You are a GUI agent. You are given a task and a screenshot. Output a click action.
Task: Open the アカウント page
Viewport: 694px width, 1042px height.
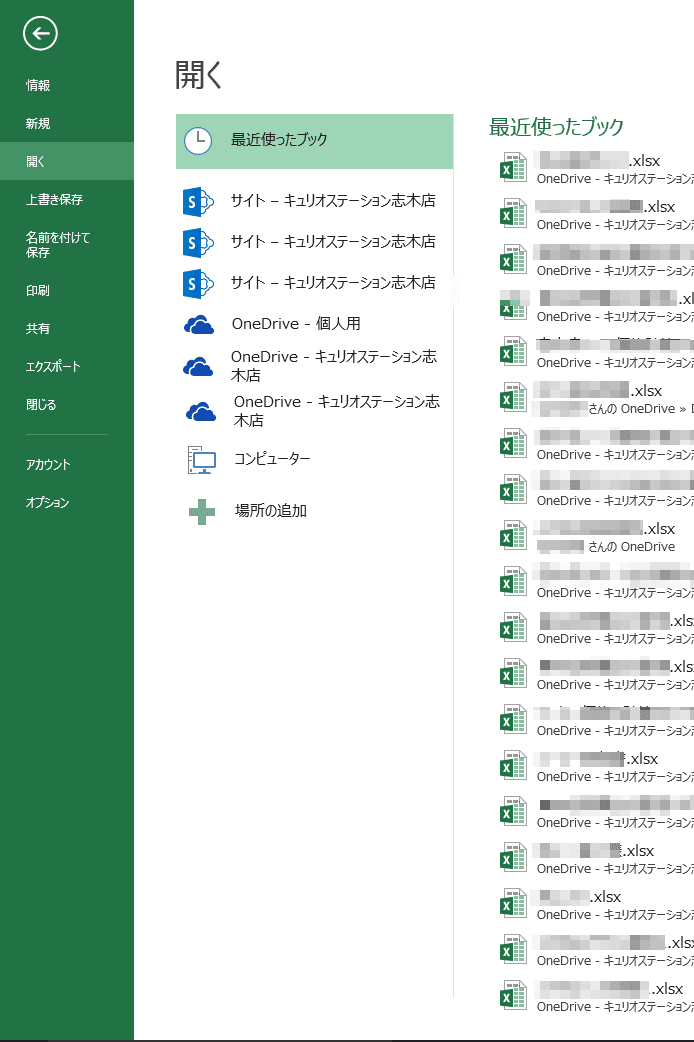[x=66, y=465]
